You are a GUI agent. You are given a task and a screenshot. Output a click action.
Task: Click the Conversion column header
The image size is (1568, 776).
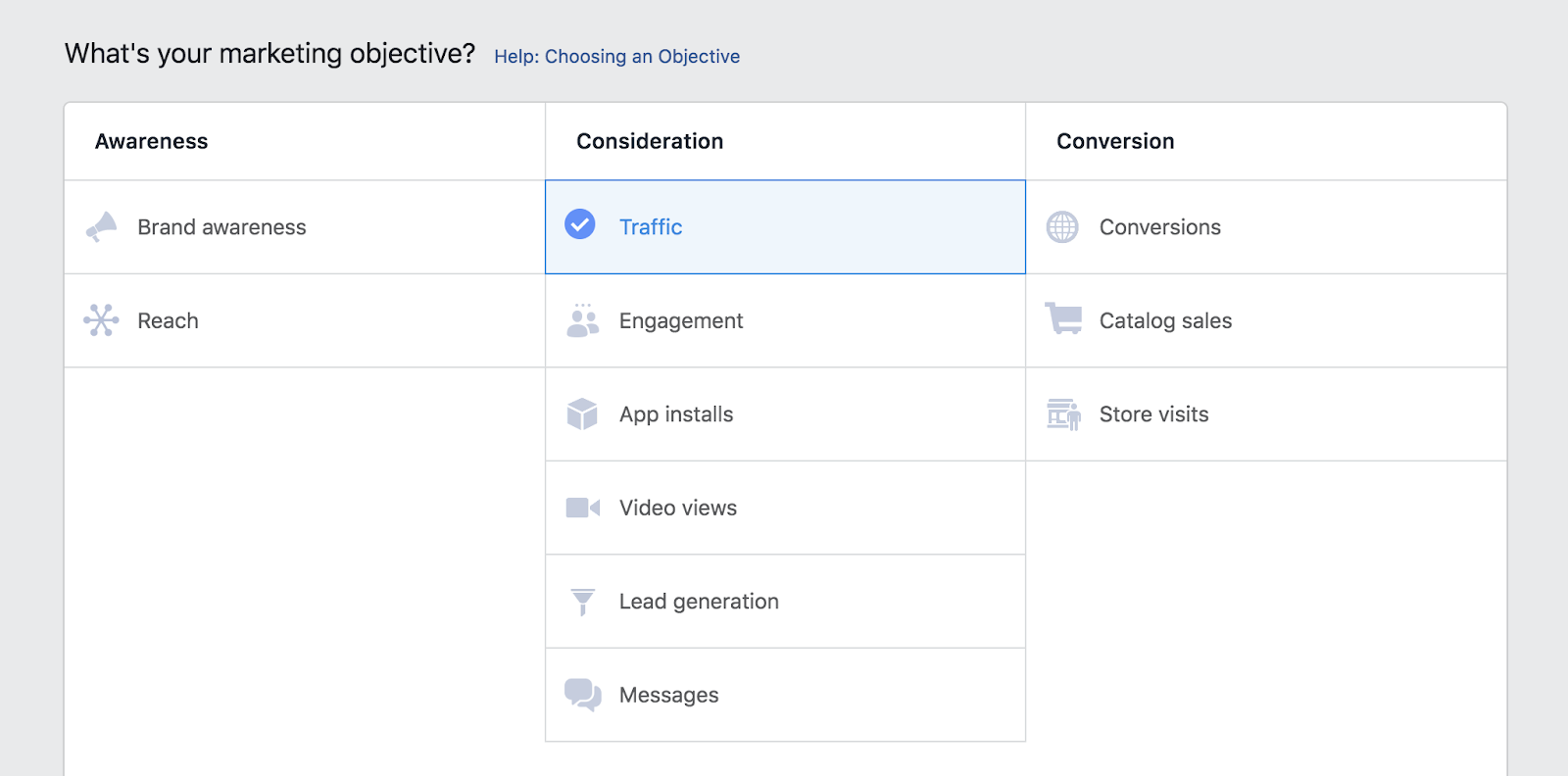click(x=1115, y=141)
